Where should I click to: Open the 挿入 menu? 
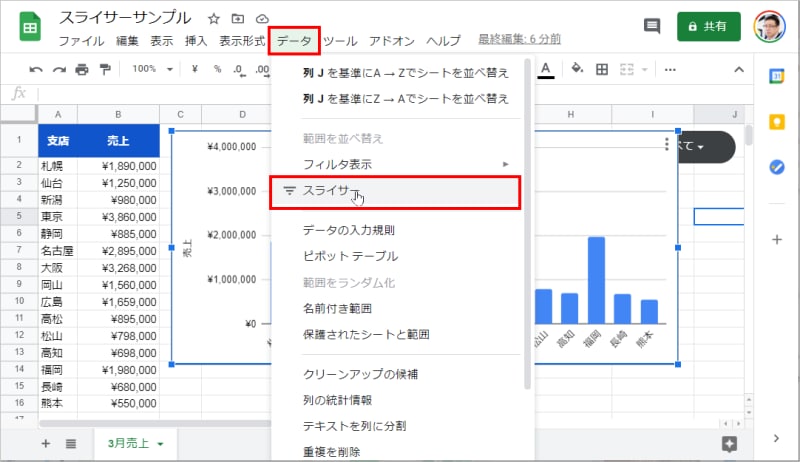pos(196,41)
